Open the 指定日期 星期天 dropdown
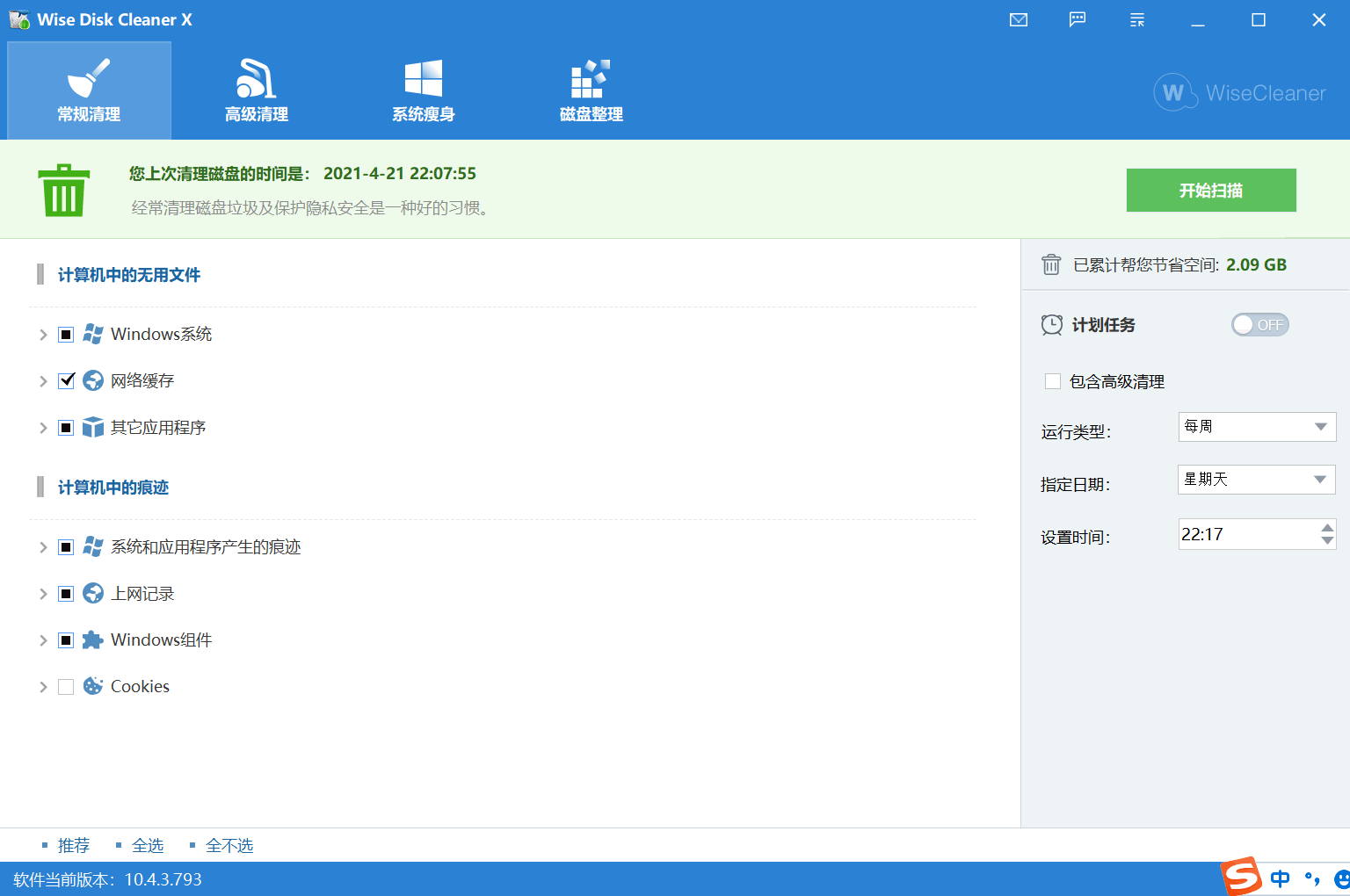Image resolution: width=1350 pixels, height=896 pixels. pos(1256,479)
